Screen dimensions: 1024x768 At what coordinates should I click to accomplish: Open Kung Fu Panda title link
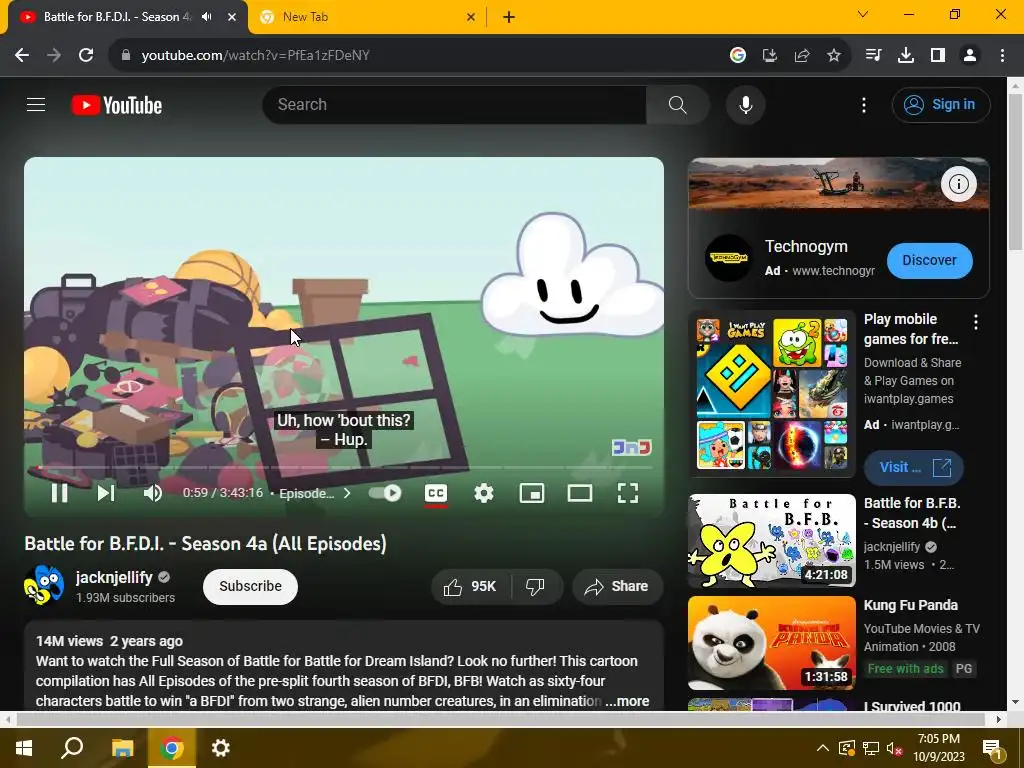pyautogui.click(x=910, y=605)
